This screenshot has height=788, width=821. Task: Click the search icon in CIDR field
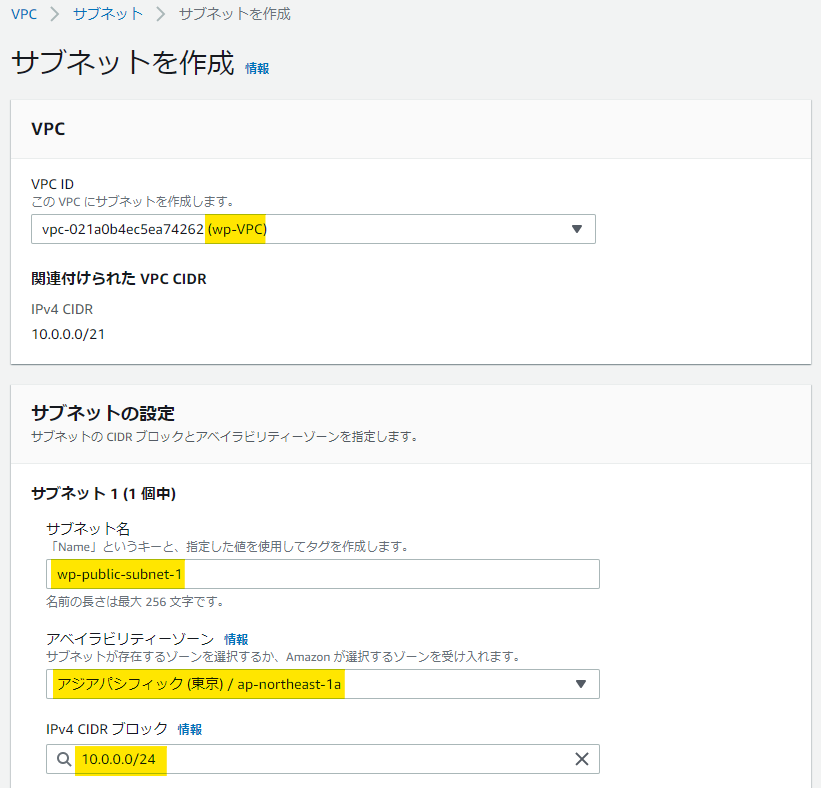pos(64,759)
